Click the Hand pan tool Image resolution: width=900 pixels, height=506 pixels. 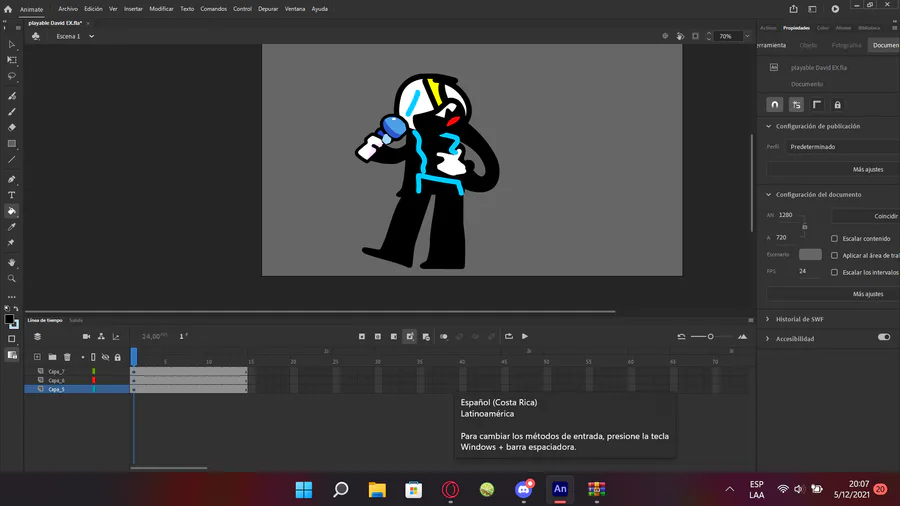click(x=12, y=263)
